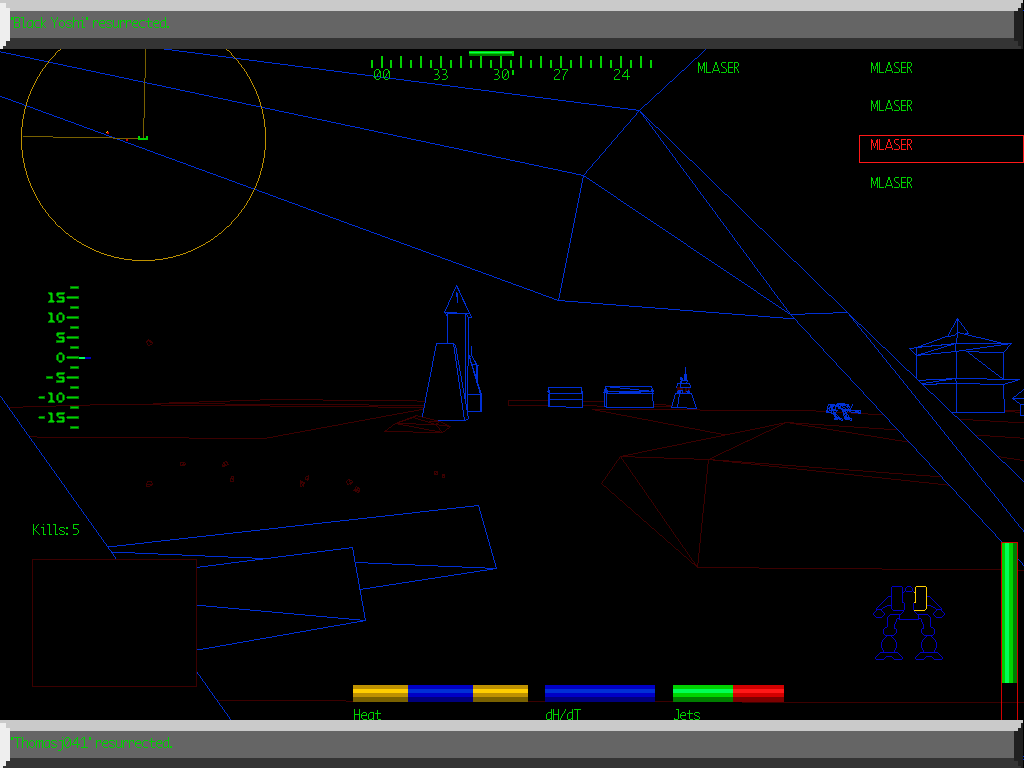Click the targeted enemy mech on the horizon
1024x768 pixels.
pos(840,408)
